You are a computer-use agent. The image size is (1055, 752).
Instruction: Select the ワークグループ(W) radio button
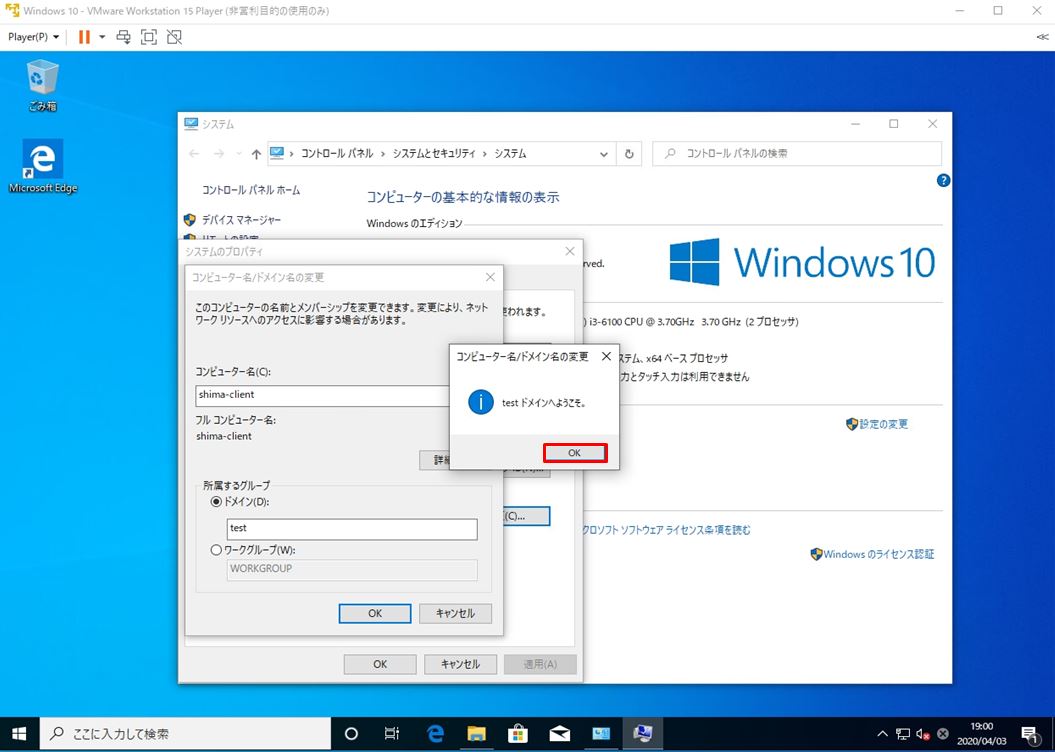point(216,550)
